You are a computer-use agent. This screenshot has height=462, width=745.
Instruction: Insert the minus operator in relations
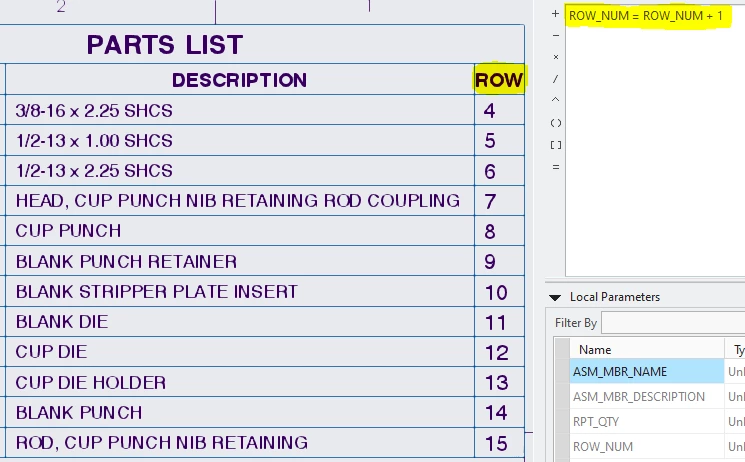(555, 35)
